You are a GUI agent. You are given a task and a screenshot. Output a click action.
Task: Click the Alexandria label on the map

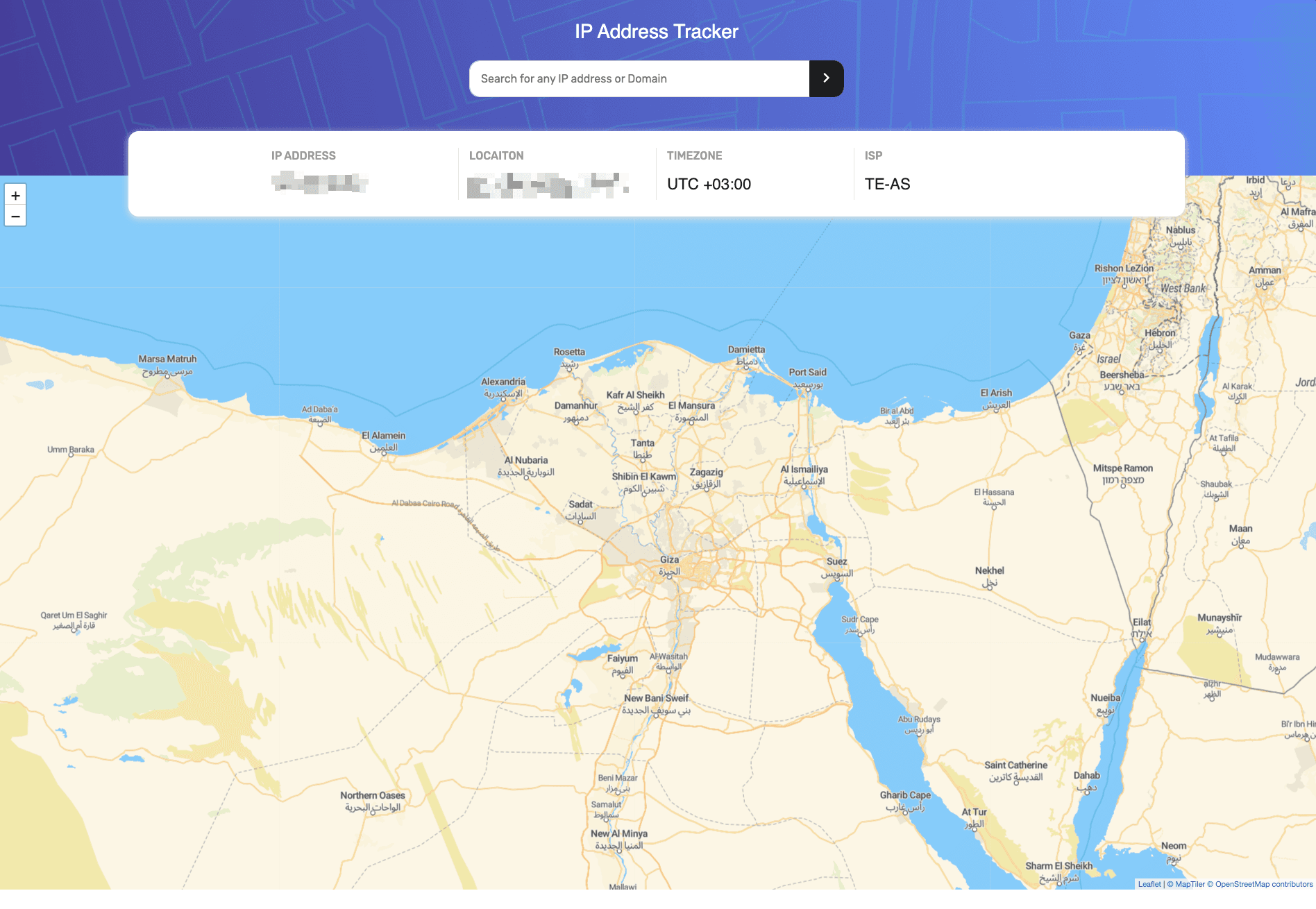(x=504, y=381)
